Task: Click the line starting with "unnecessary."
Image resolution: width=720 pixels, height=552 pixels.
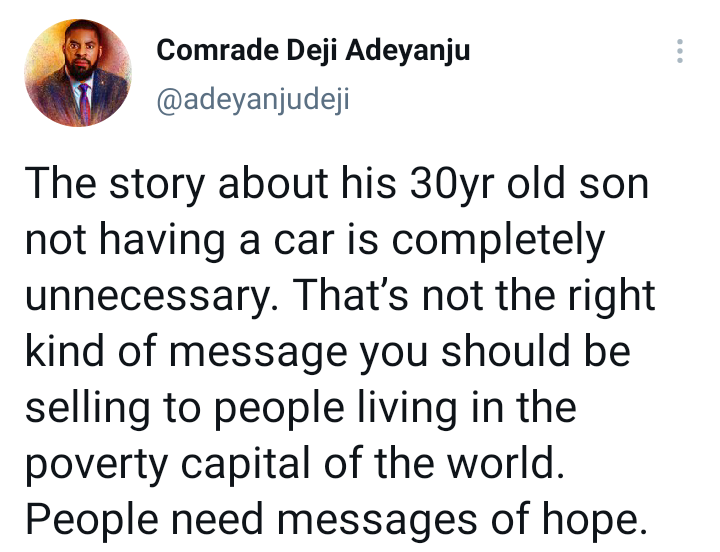Action: 338,295
